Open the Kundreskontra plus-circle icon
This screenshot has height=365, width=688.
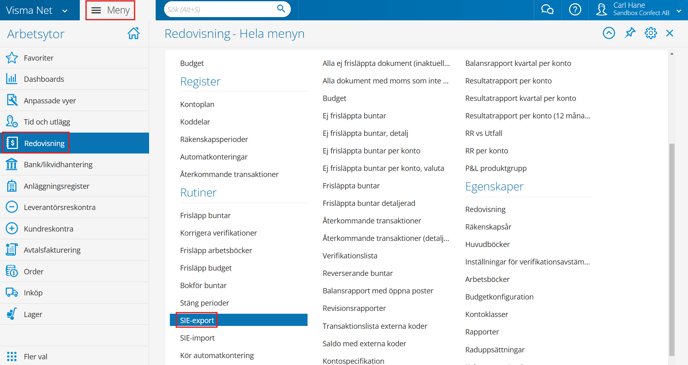[12, 229]
